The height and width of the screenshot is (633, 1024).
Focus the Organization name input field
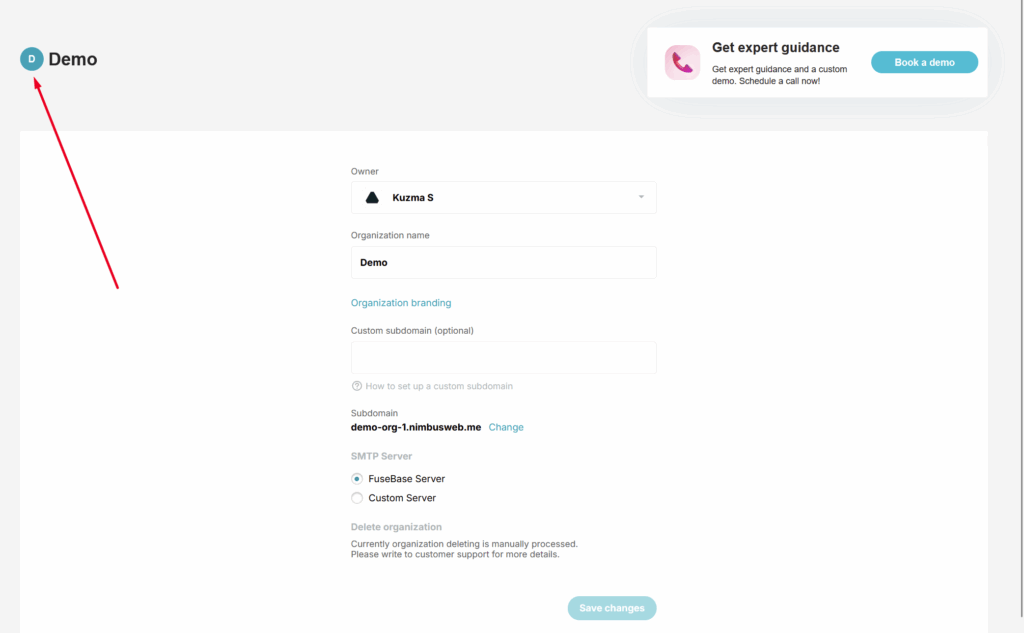[503, 262]
